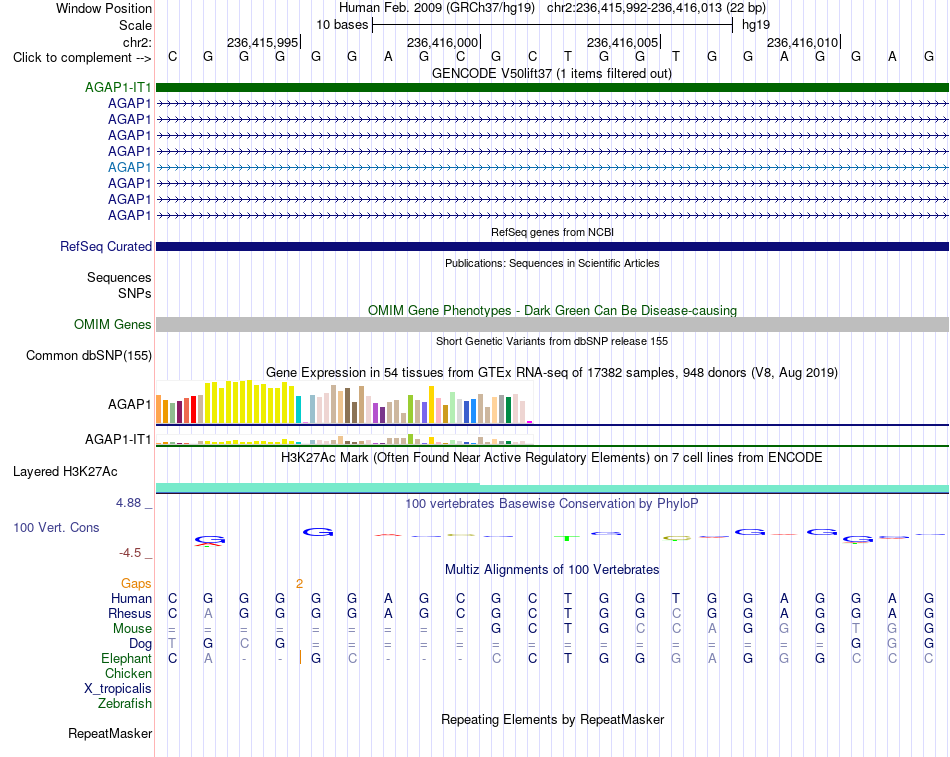This screenshot has width=950, height=757.
Task: Click the 236,416,000 ruler position marker
Action: tap(443, 42)
